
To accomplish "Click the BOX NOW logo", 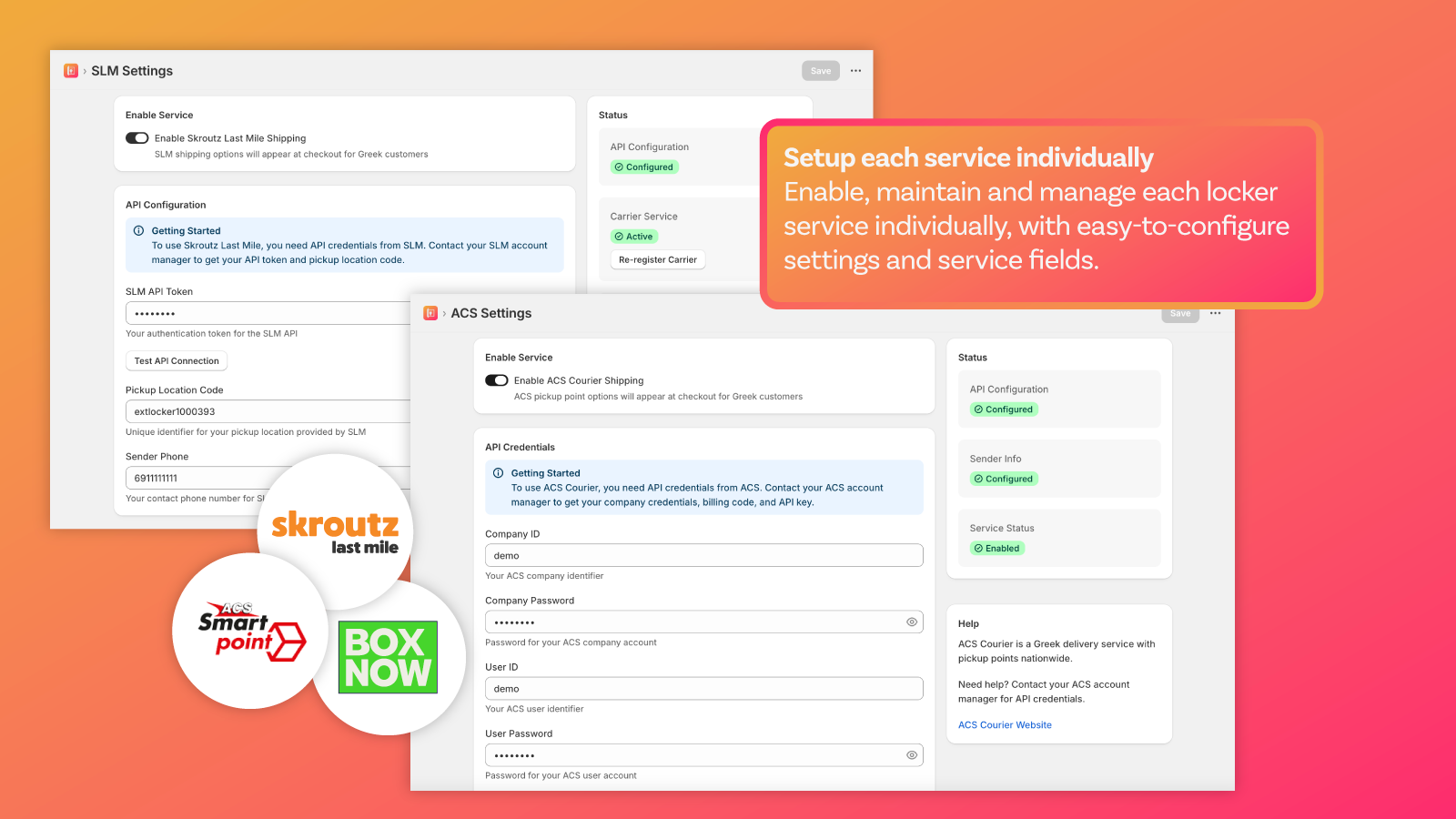I will pyautogui.click(x=388, y=657).
